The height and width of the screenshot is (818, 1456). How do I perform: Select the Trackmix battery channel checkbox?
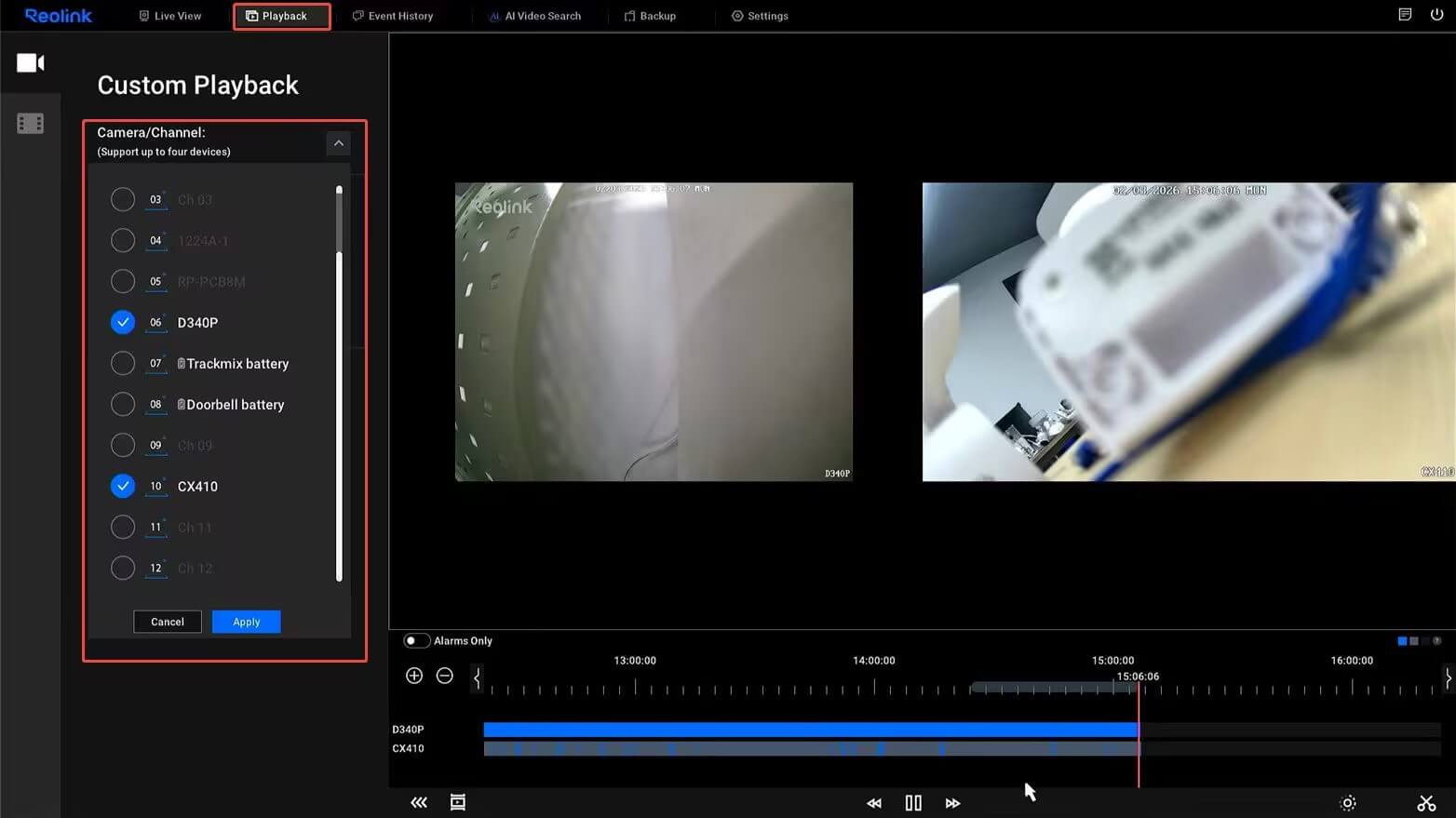(x=123, y=363)
